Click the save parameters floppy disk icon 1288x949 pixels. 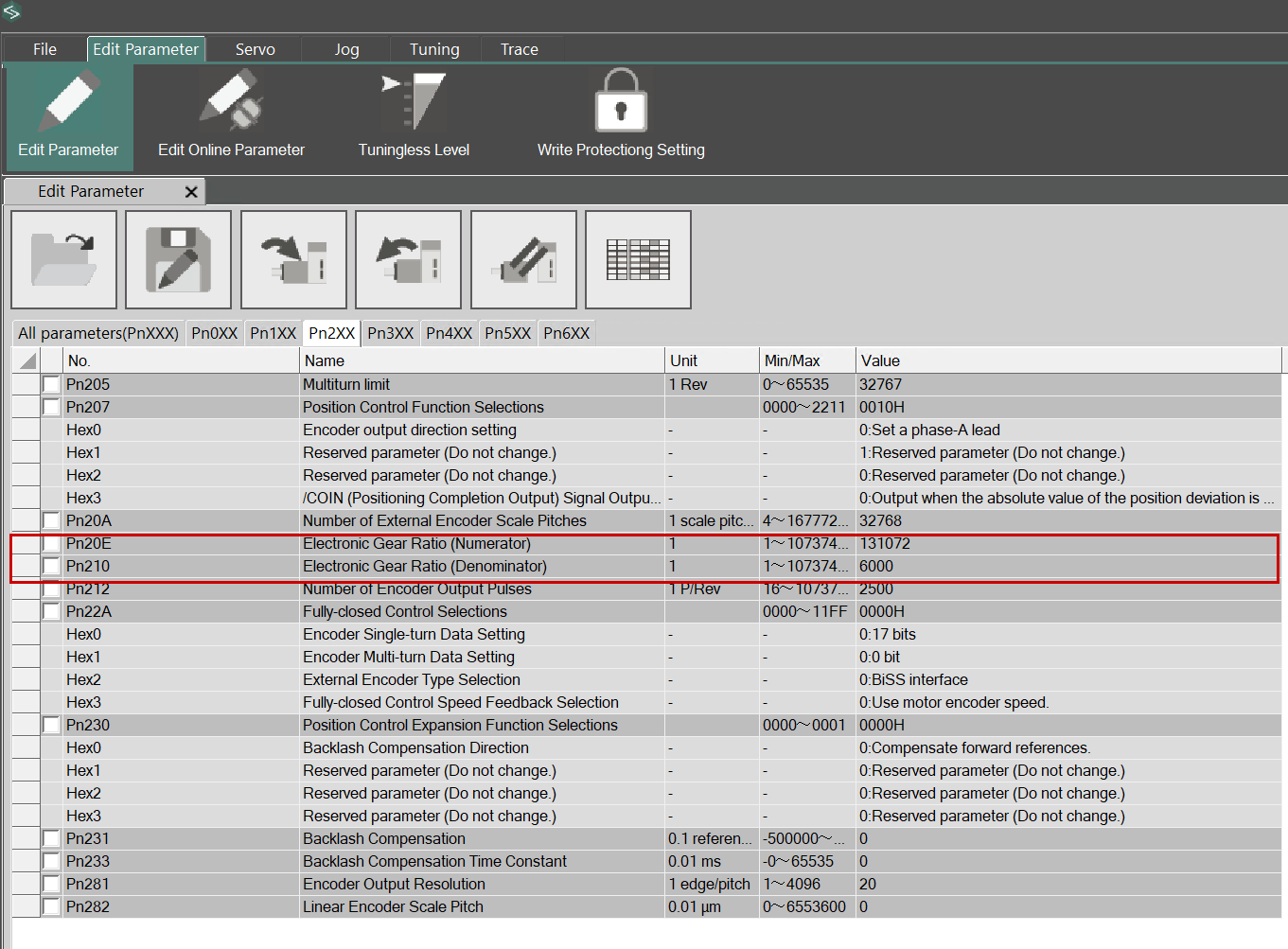[x=178, y=259]
